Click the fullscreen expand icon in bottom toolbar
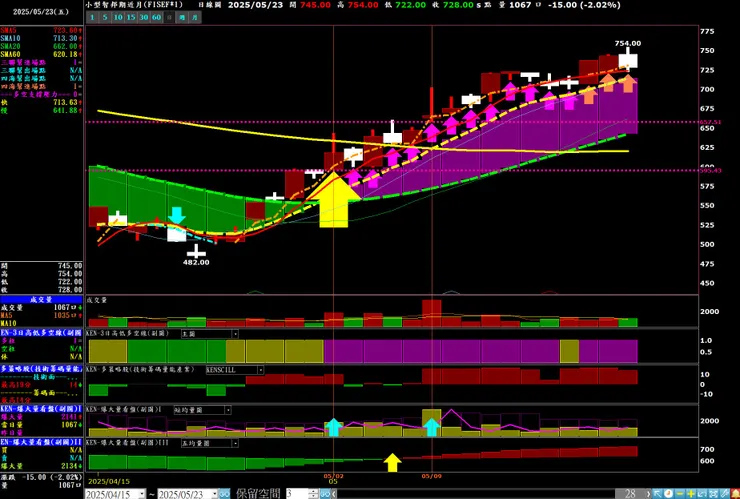Image resolution: width=740 pixels, height=499 pixels. (713, 494)
